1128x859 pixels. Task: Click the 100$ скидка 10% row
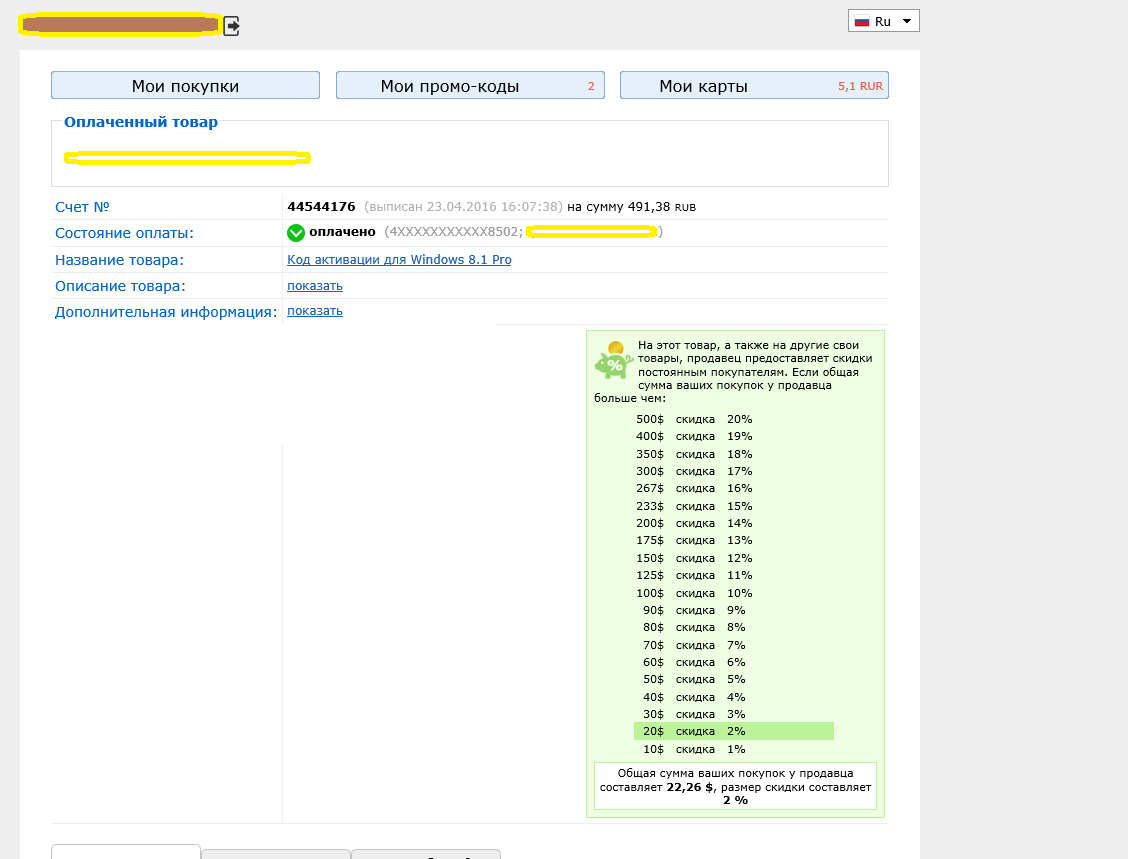pos(694,593)
